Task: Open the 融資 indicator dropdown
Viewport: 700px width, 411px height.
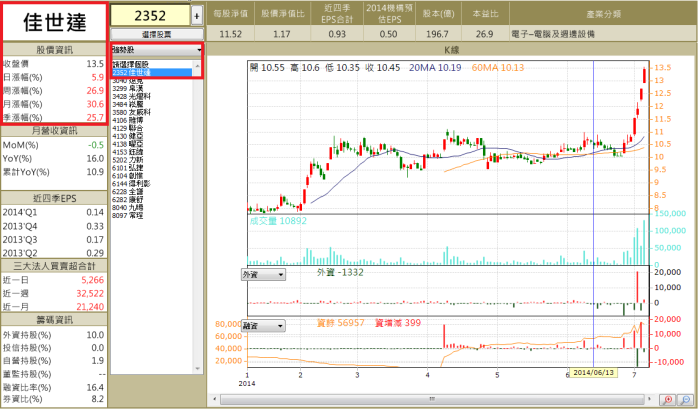Action: 263,326
